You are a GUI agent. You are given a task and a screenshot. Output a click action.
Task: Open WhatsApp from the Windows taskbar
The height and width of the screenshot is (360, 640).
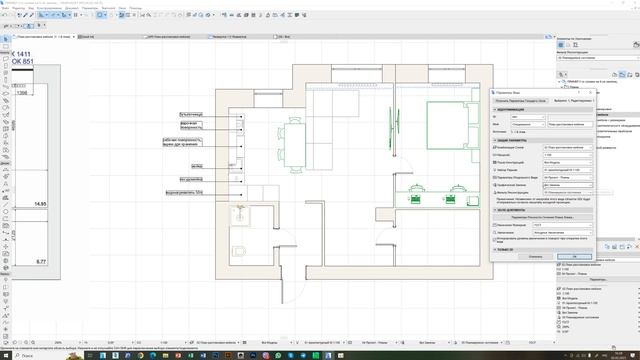pos(278,356)
